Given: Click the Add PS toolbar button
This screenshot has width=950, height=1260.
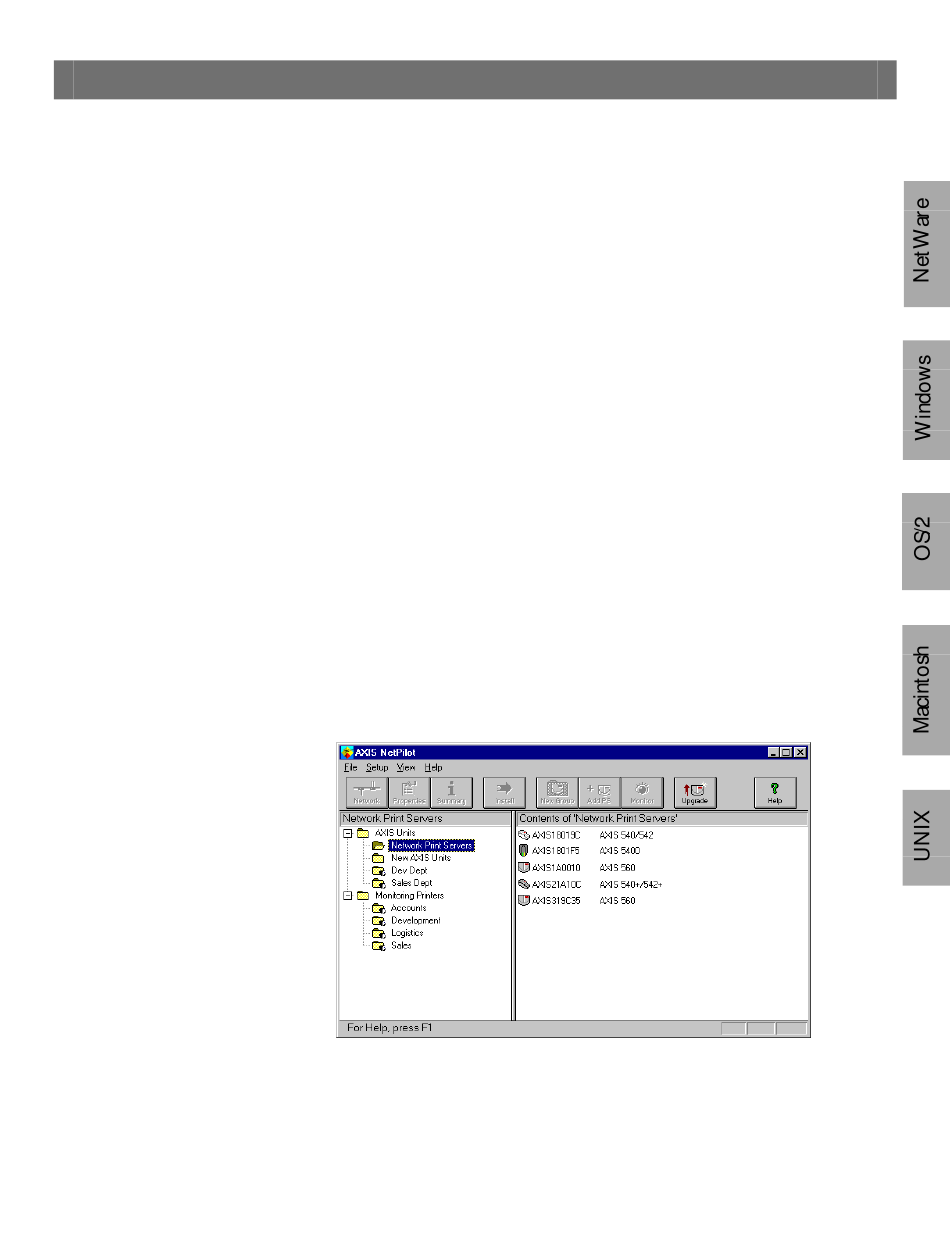Looking at the screenshot, I should pos(599,792).
